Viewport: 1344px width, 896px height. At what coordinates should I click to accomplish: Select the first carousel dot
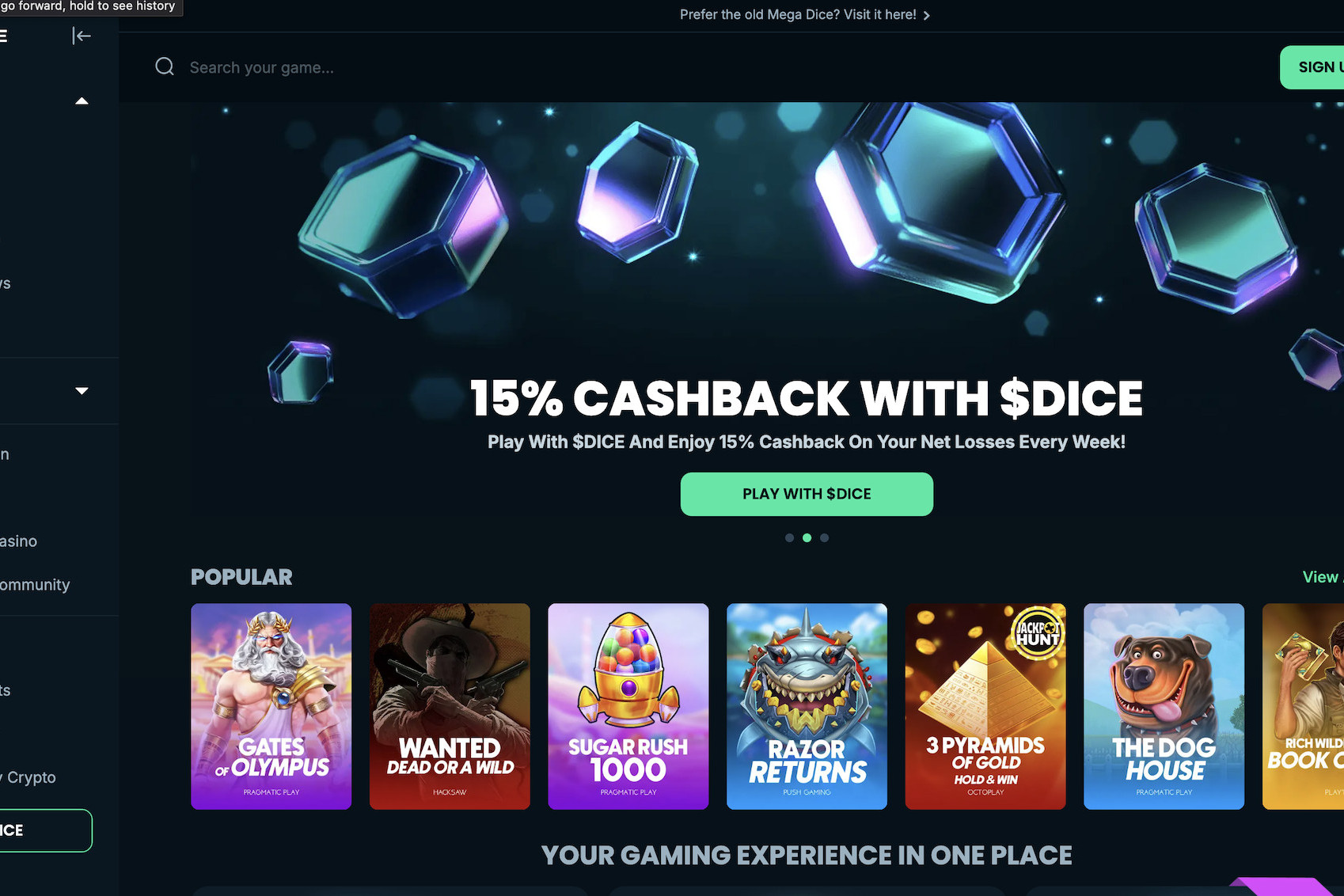pos(789,537)
